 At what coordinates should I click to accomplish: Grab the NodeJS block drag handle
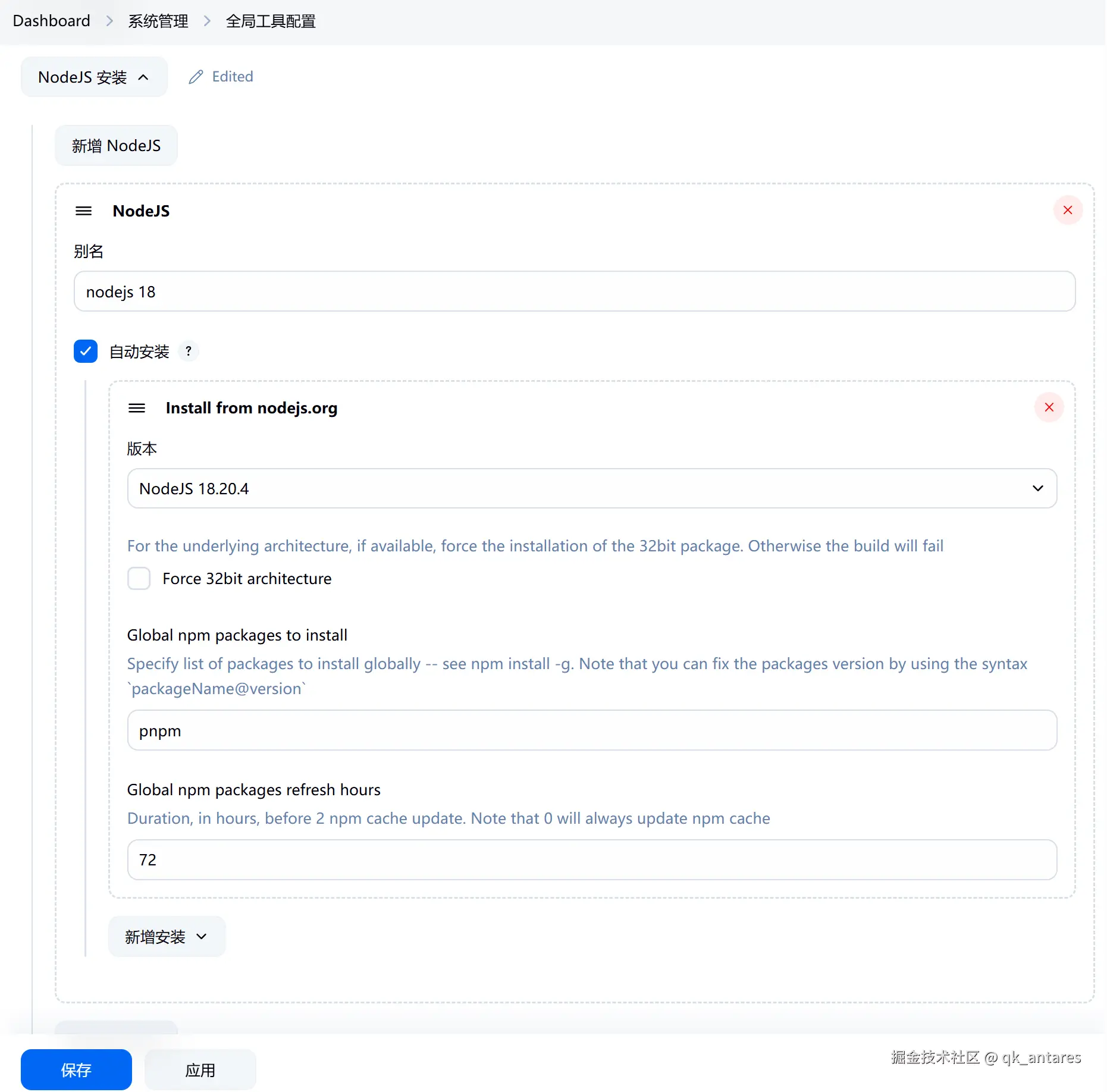[x=84, y=211]
